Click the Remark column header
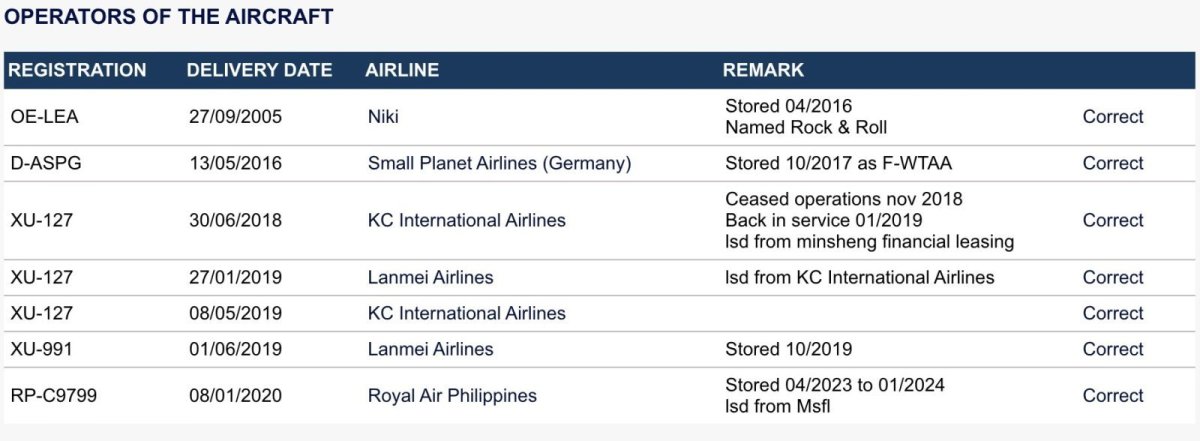The image size is (1200, 441). pyautogui.click(x=763, y=70)
